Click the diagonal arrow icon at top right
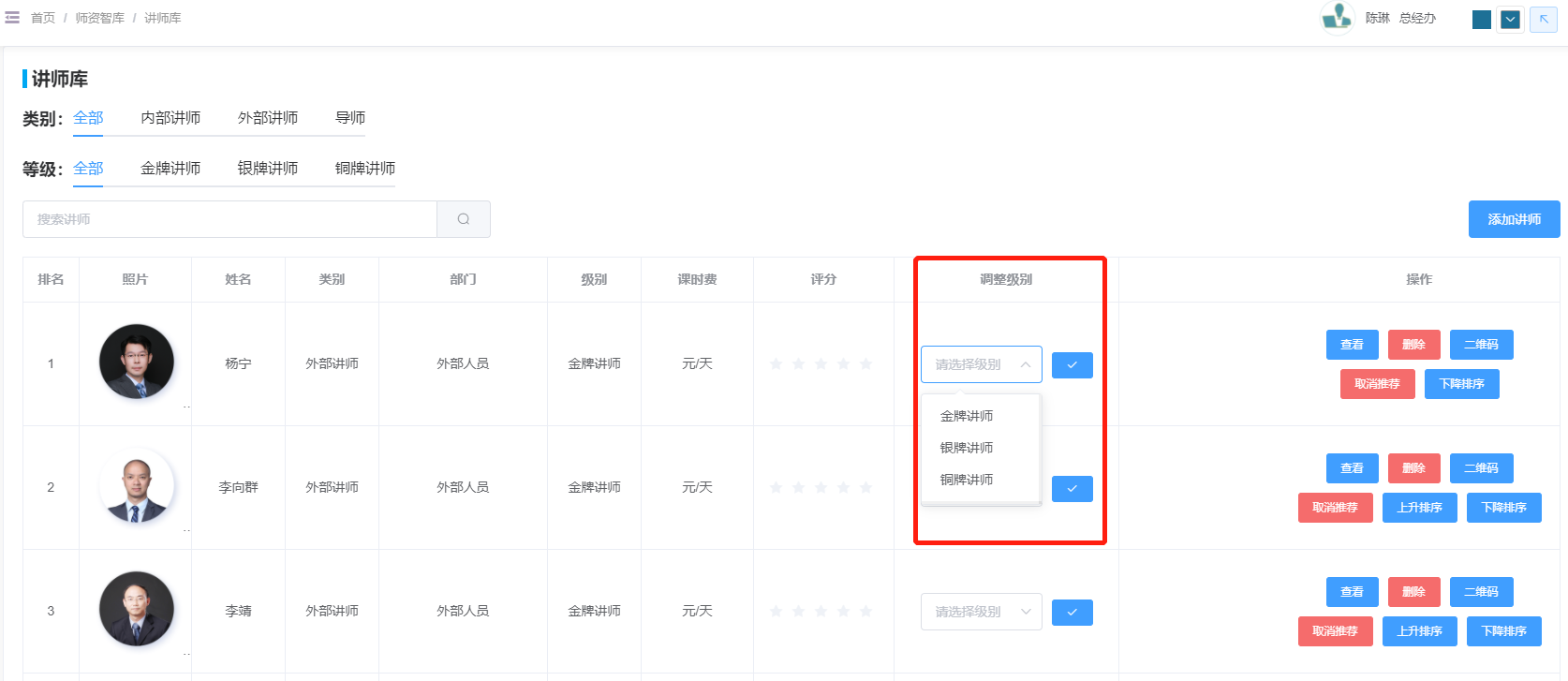Screen dimensions: 1568x681 point(1543,20)
